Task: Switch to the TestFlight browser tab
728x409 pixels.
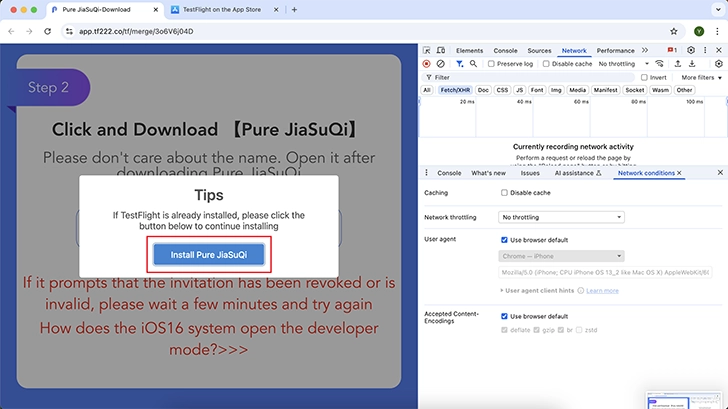Action: 221,9
